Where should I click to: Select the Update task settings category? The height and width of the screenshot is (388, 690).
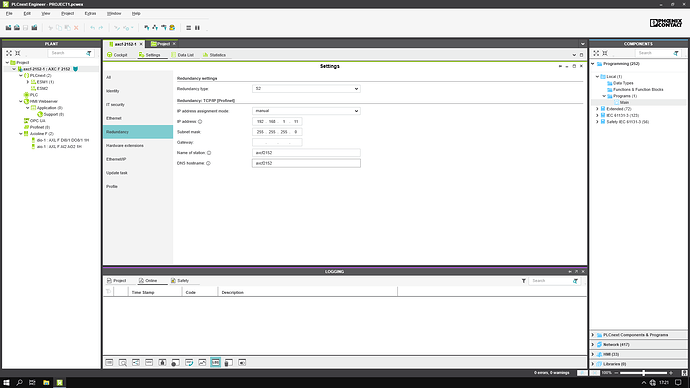(x=138, y=173)
